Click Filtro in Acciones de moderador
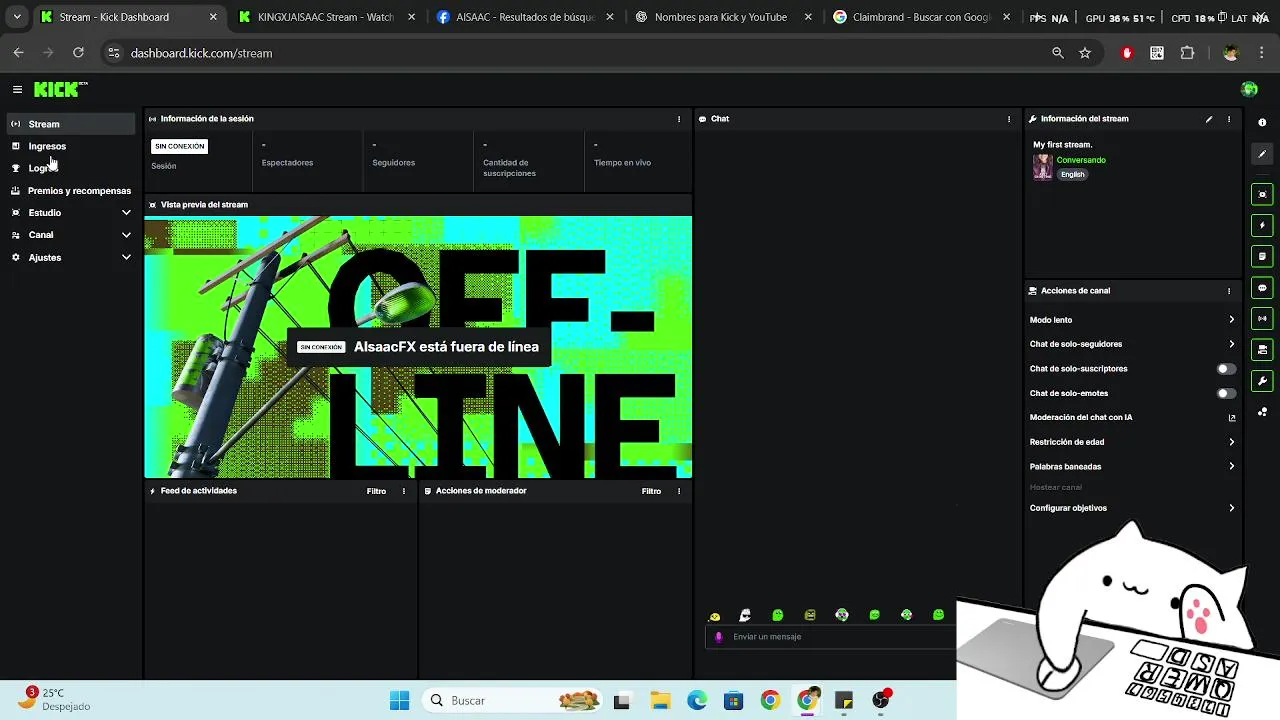This screenshot has width=1280, height=720. click(x=651, y=491)
